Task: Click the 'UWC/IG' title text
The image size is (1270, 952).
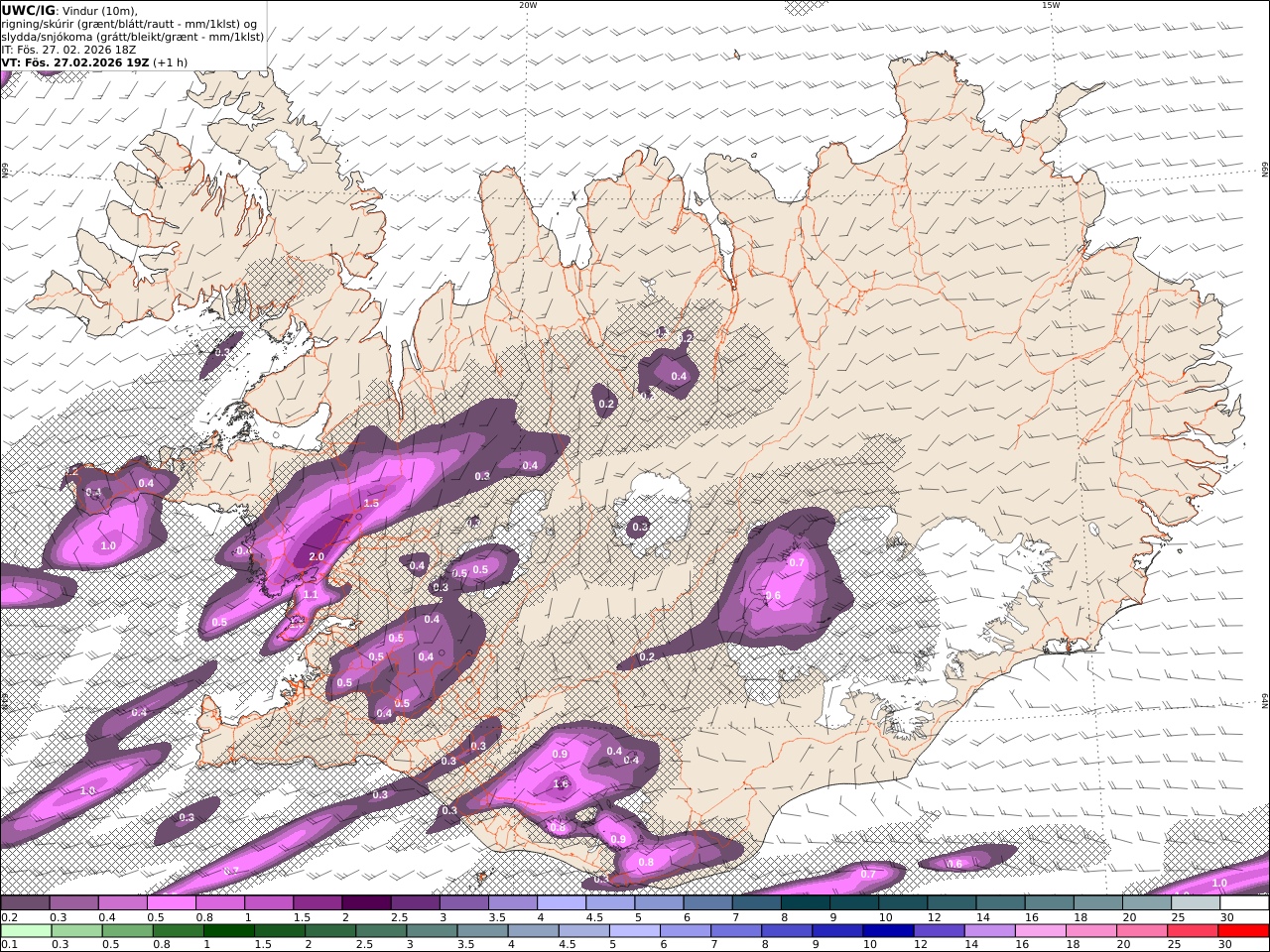Action: tap(28, 10)
